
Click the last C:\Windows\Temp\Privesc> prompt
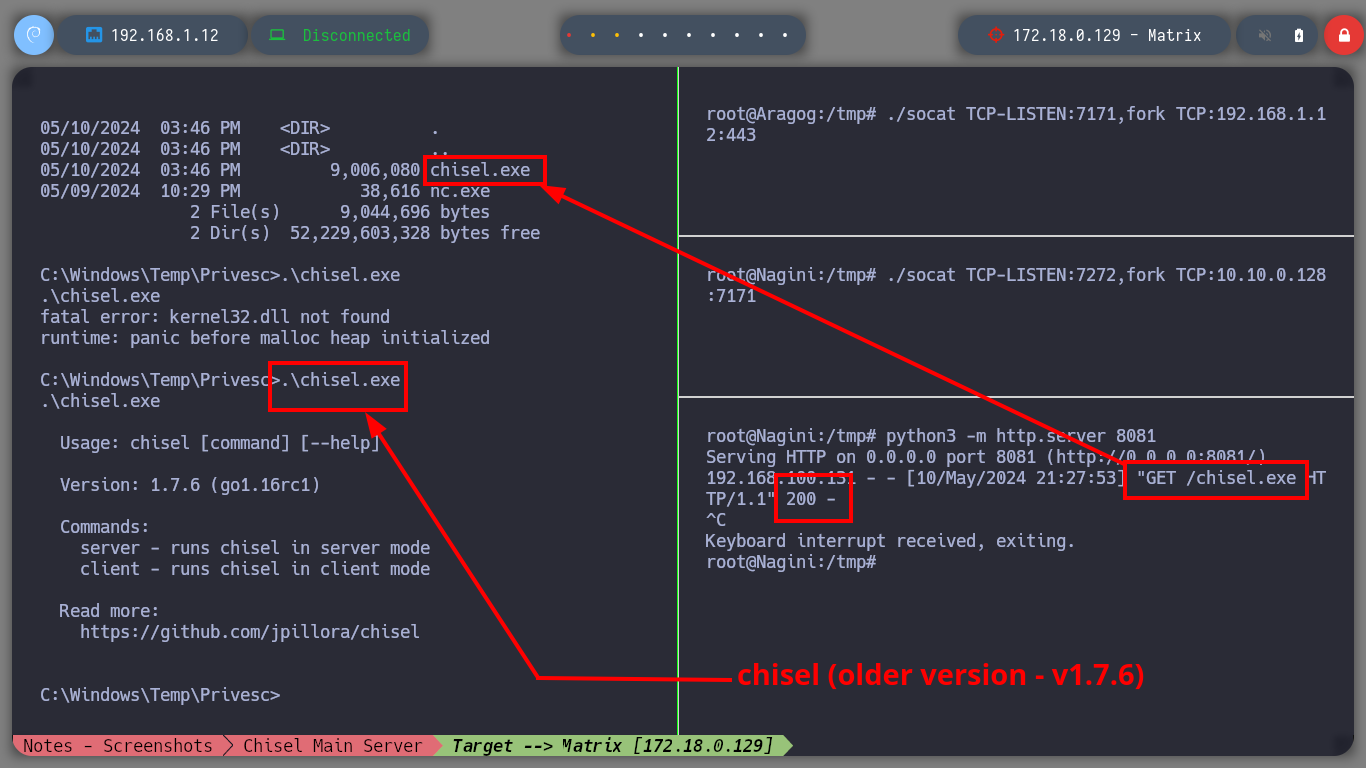pos(160,695)
